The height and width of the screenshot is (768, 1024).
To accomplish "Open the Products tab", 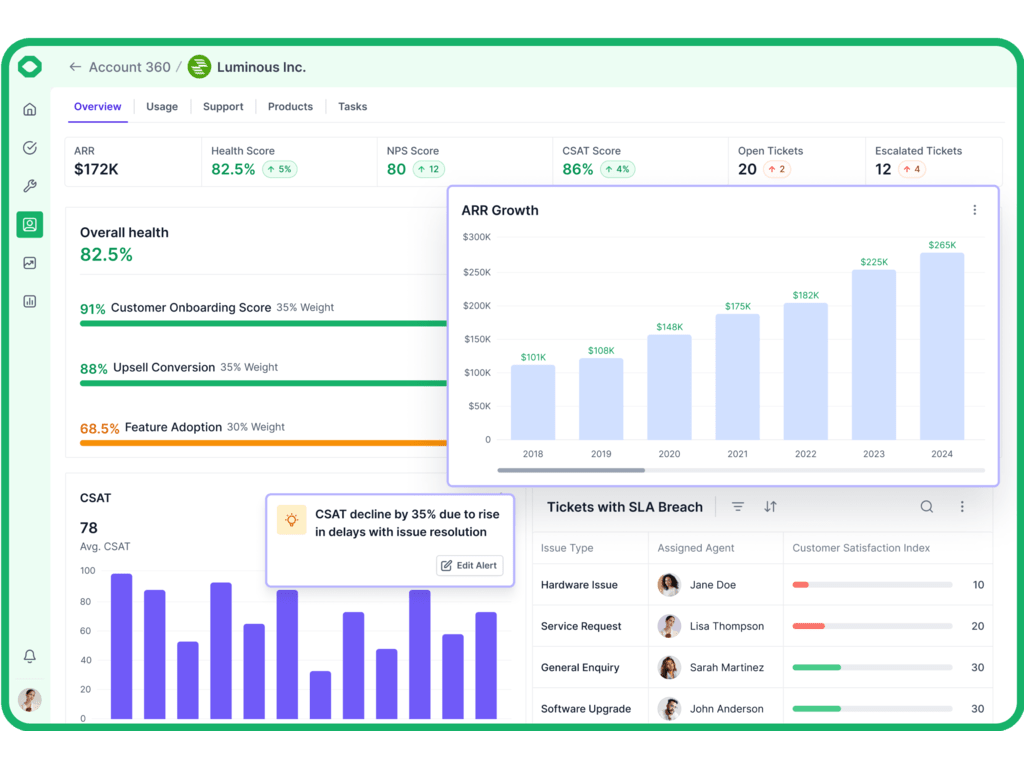I will click(x=290, y=107).
